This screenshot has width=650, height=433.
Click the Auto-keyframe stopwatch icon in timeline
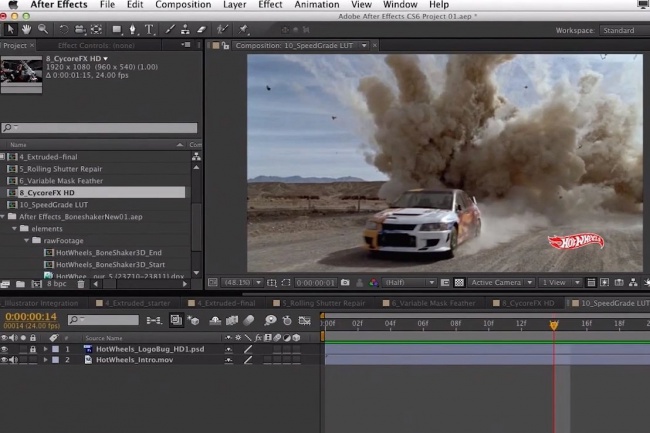[x=287, y=320]
